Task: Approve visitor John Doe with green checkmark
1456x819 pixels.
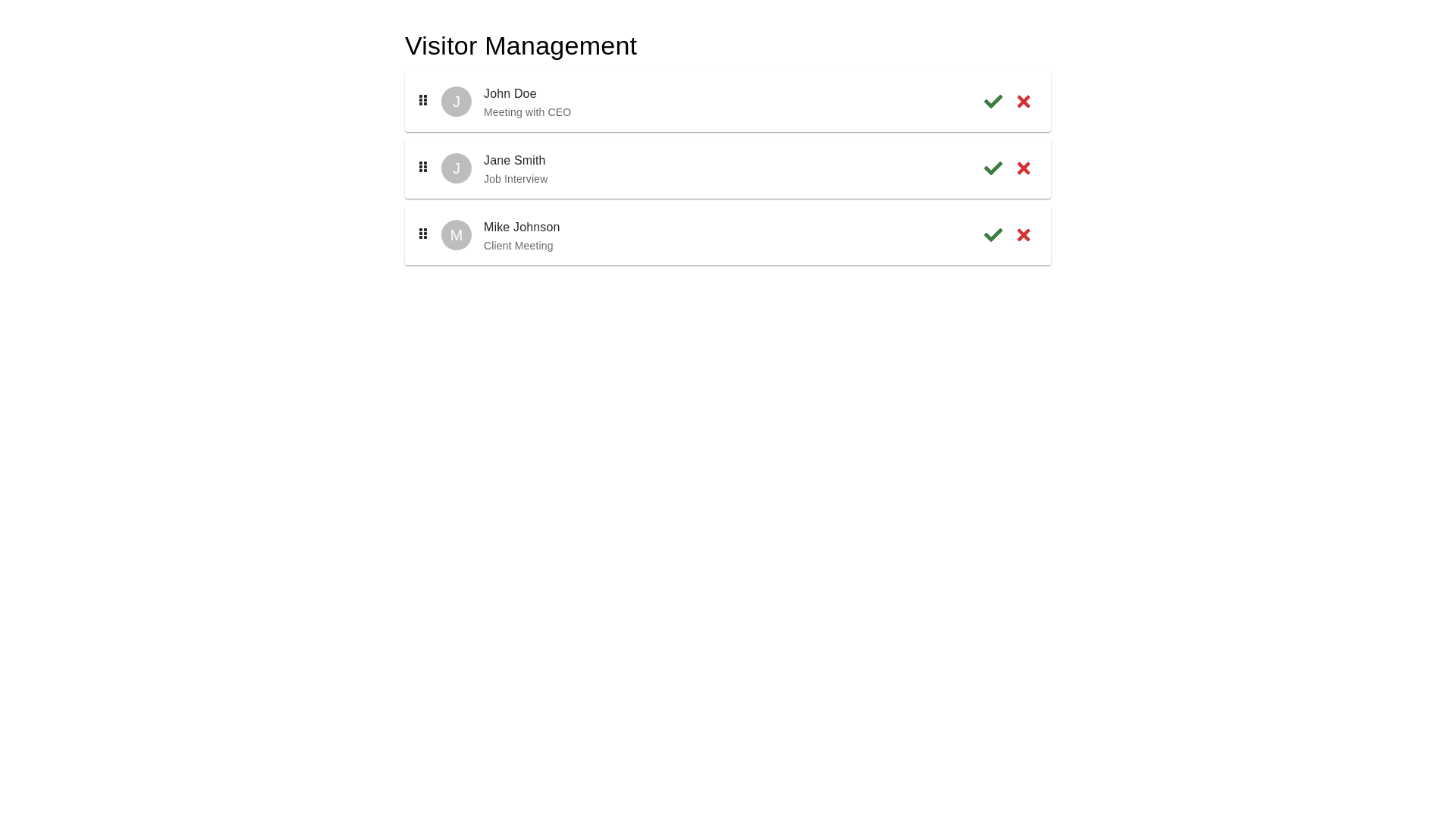Action: click(x=993, y=102)
